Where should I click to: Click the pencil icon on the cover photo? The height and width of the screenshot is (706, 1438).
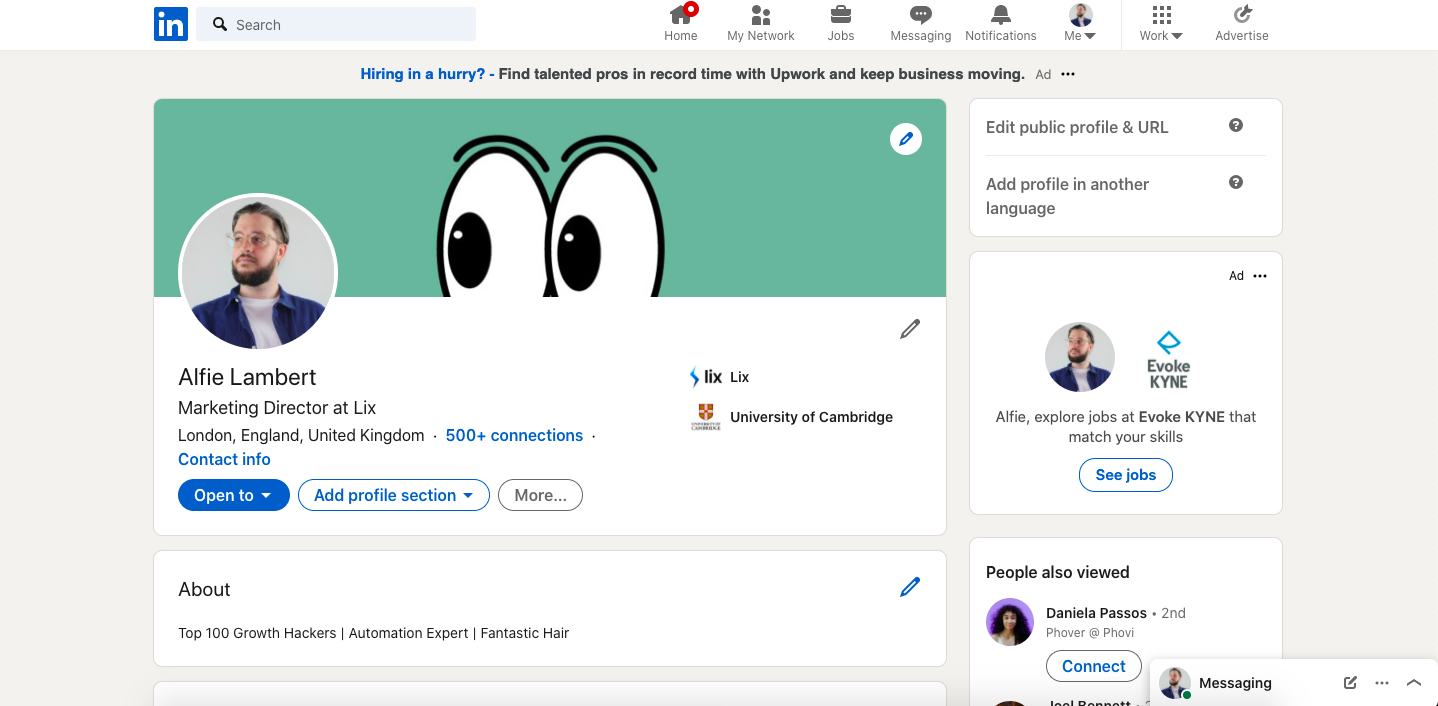[x=906, y=139]
